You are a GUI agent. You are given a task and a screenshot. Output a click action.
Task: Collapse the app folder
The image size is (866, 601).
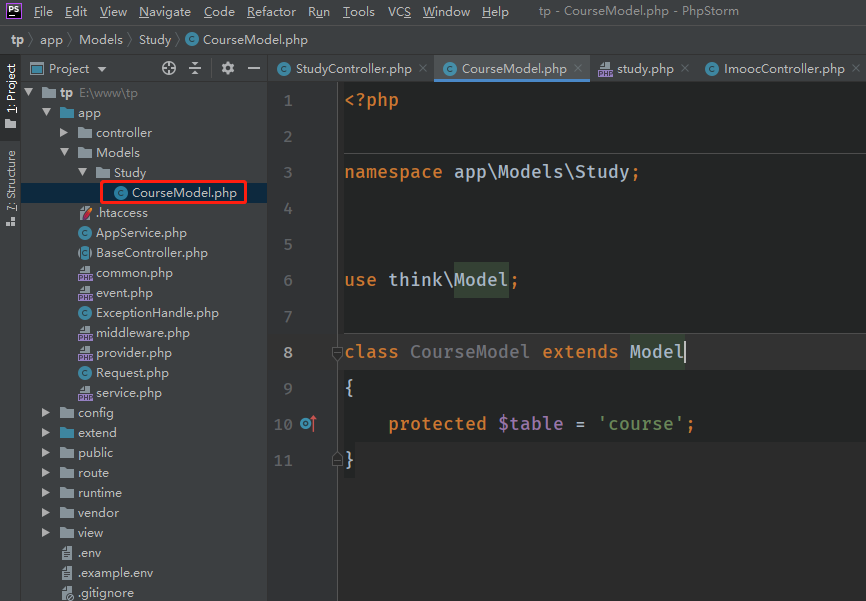(47, 113)
